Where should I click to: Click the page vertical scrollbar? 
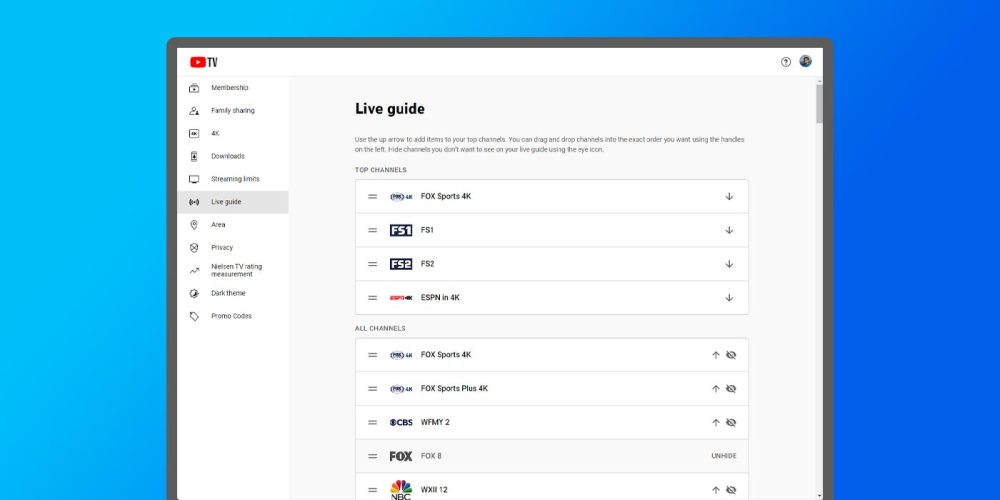[820, 105]
